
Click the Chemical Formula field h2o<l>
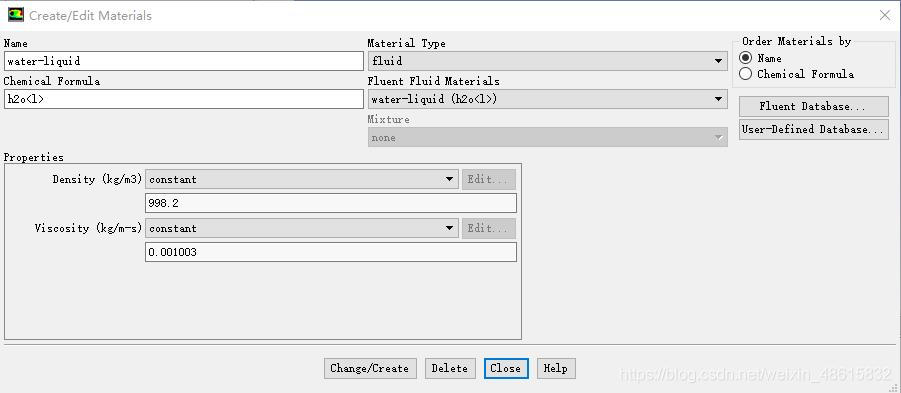tap(183, 99)
